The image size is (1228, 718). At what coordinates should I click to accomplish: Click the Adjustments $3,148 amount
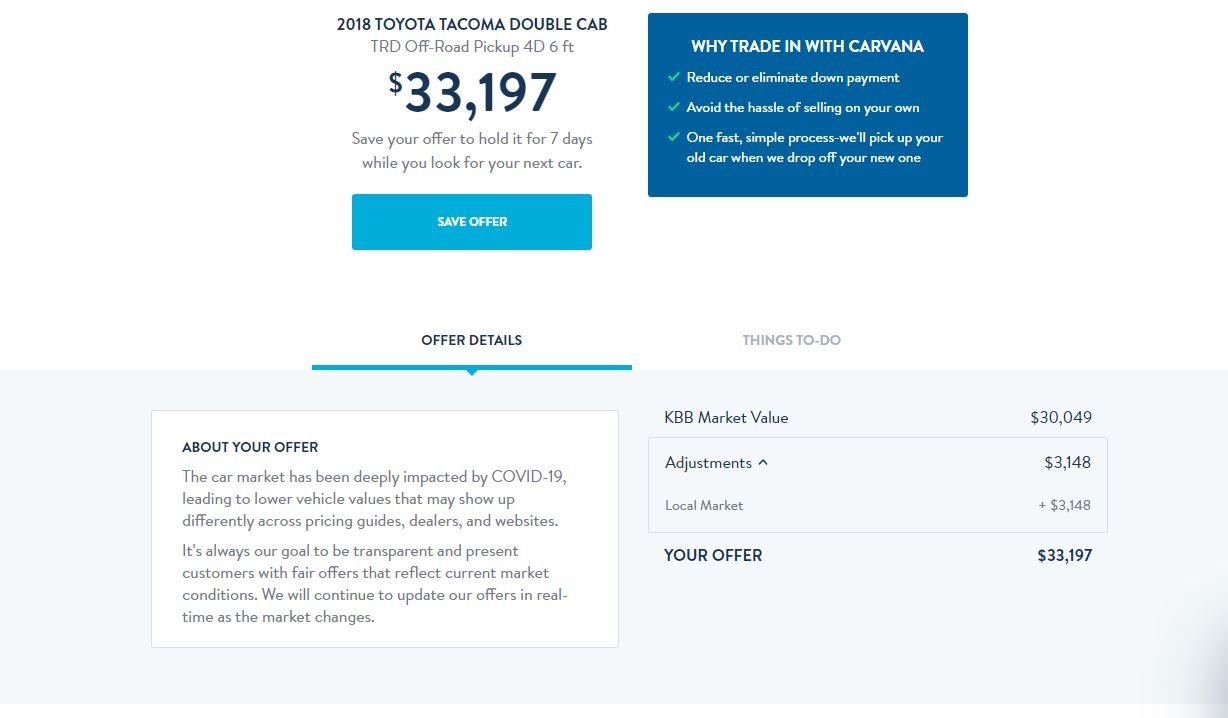1067,463
